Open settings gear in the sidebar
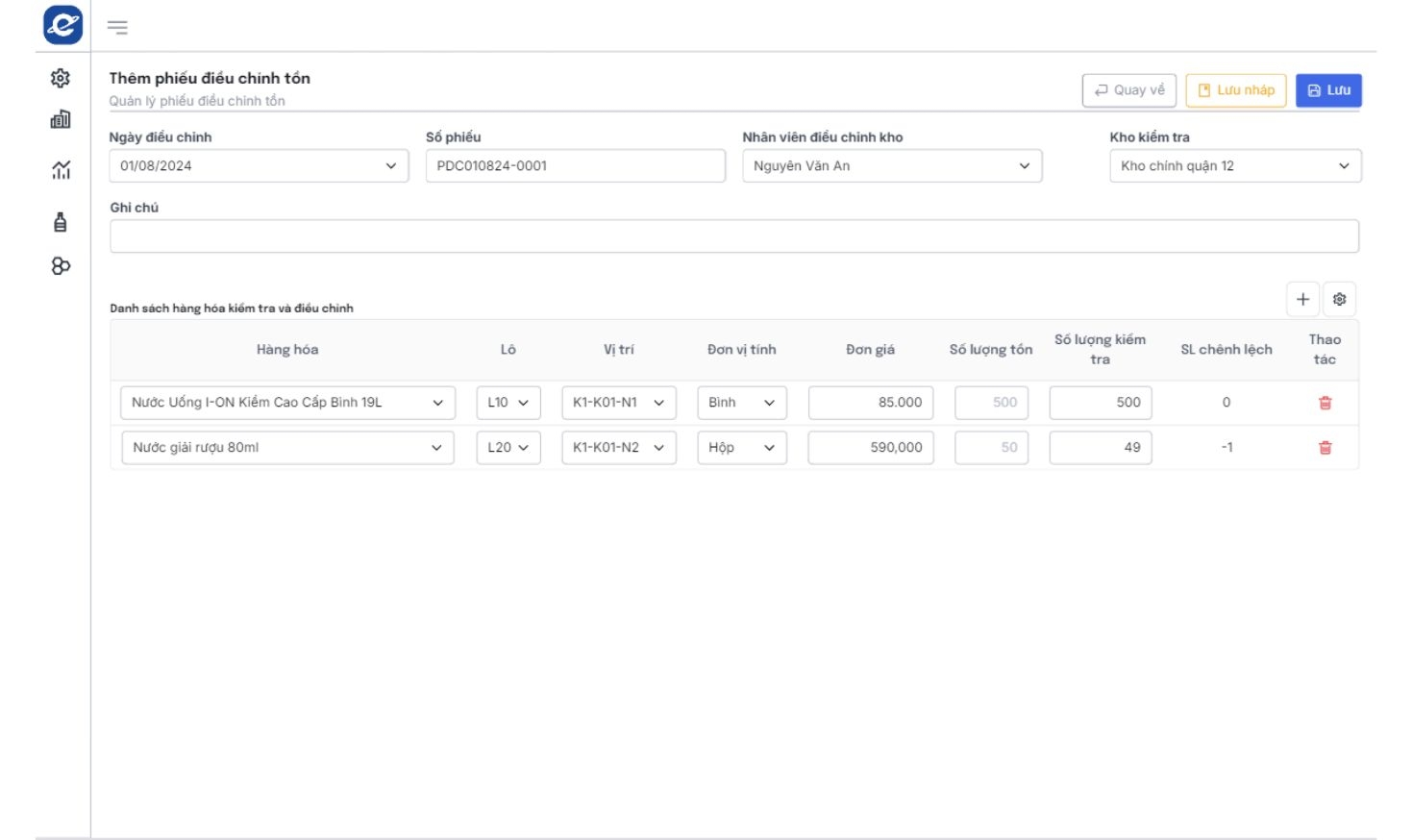Screen dimensions: 1412x840 61,78
